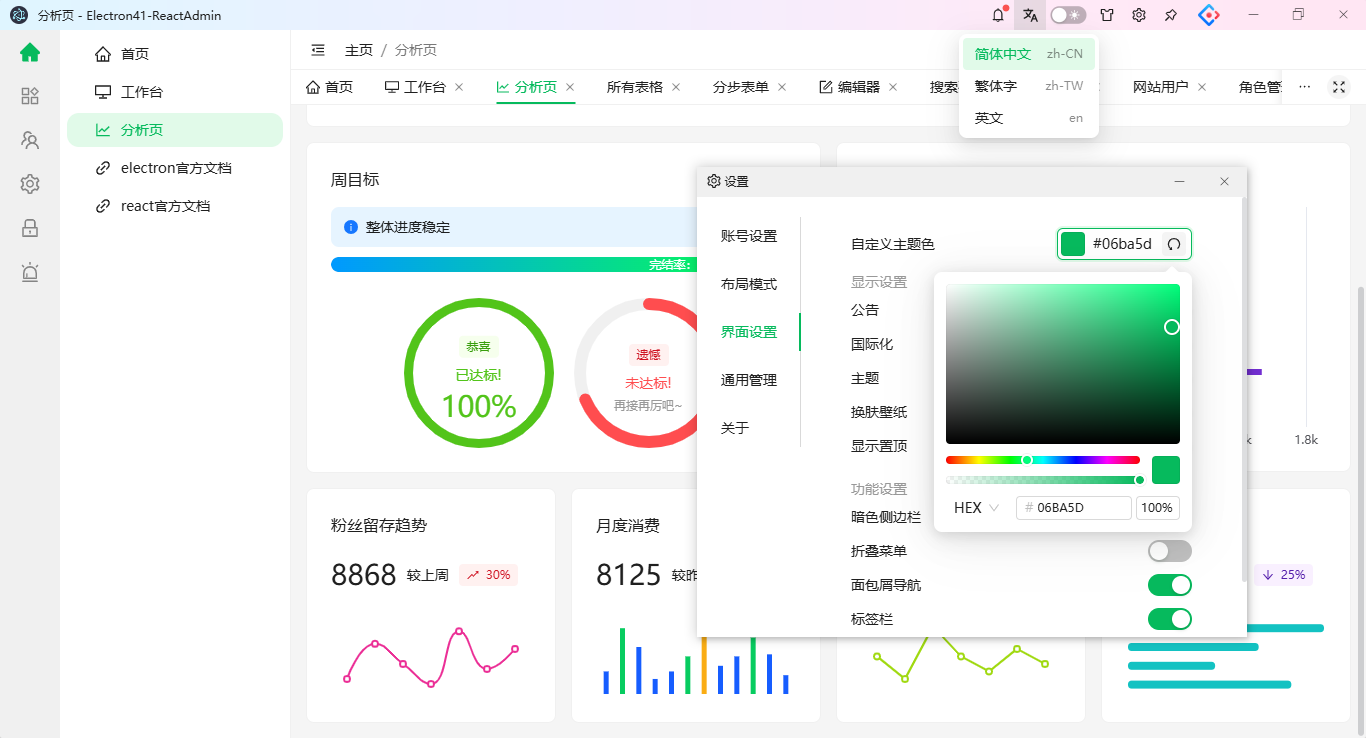Screen dimensions: 1366x738
Task: Turn off the 面包屑导航 switch
Action: (1170, 585)
